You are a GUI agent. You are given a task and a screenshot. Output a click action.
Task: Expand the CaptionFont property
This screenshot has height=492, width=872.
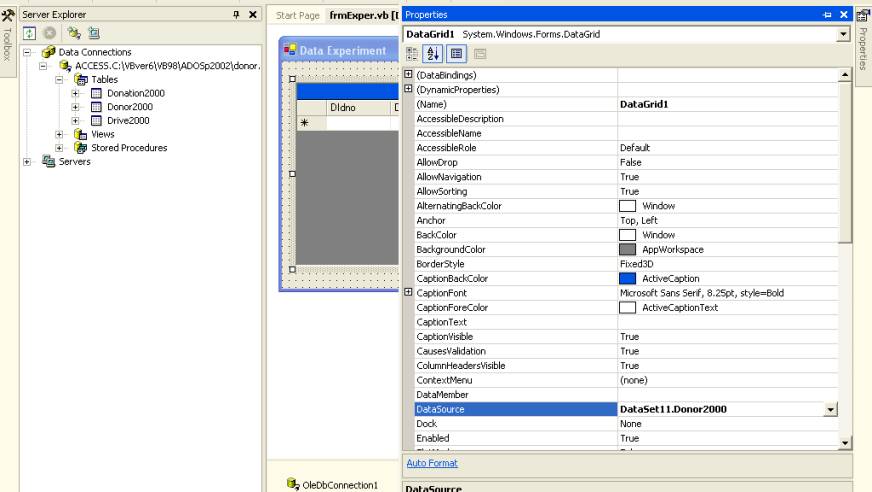tap(408, 292)
